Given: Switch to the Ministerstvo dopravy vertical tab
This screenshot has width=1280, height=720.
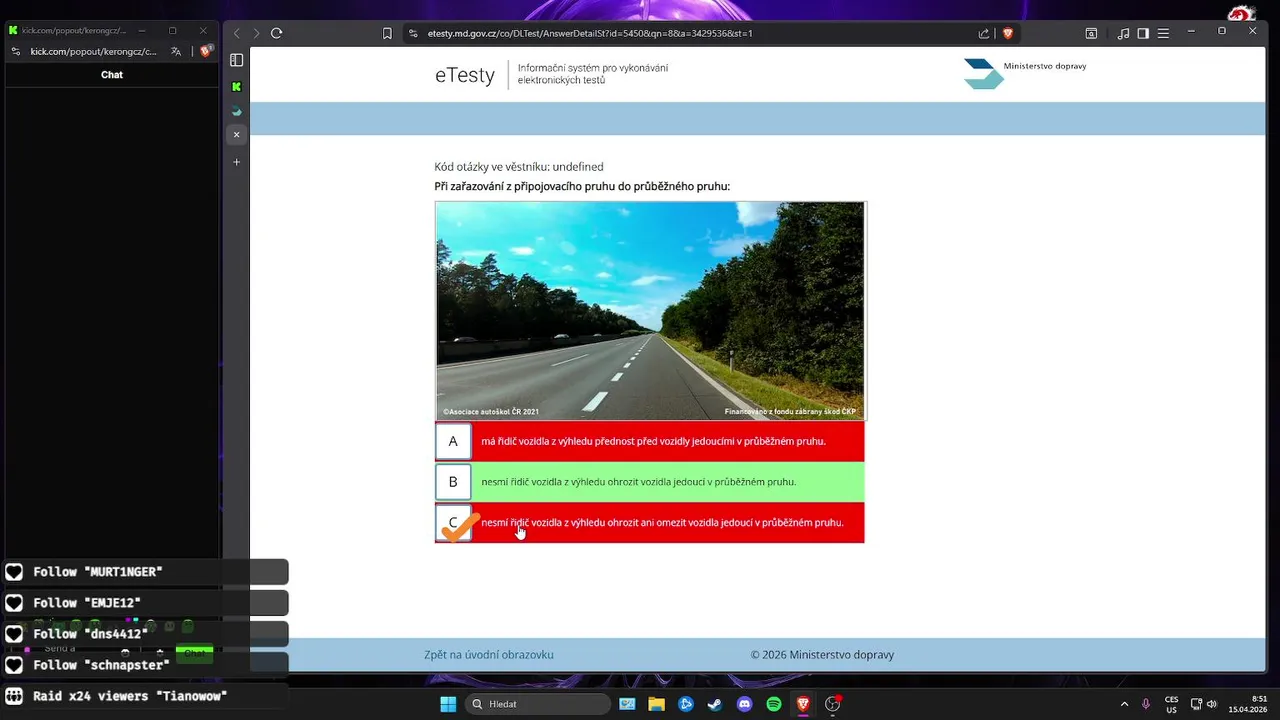Looking at the screenshot, I should 237,111.
